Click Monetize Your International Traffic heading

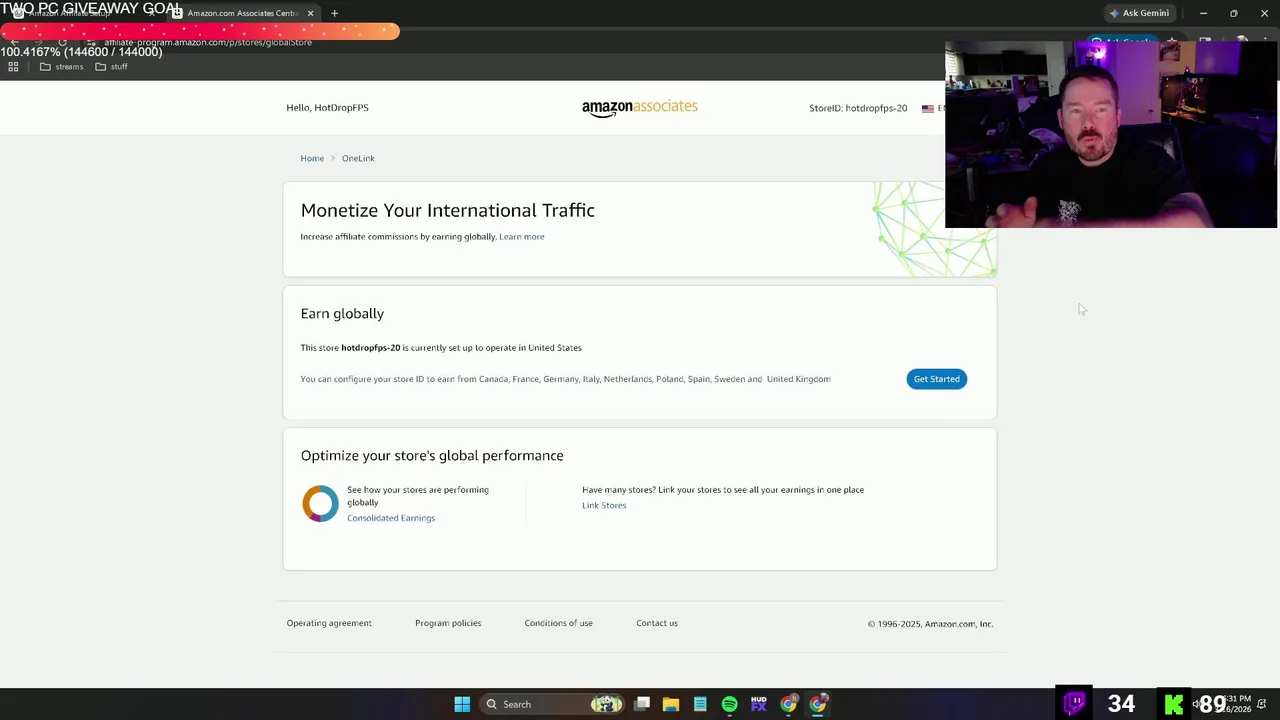point(448,210)
